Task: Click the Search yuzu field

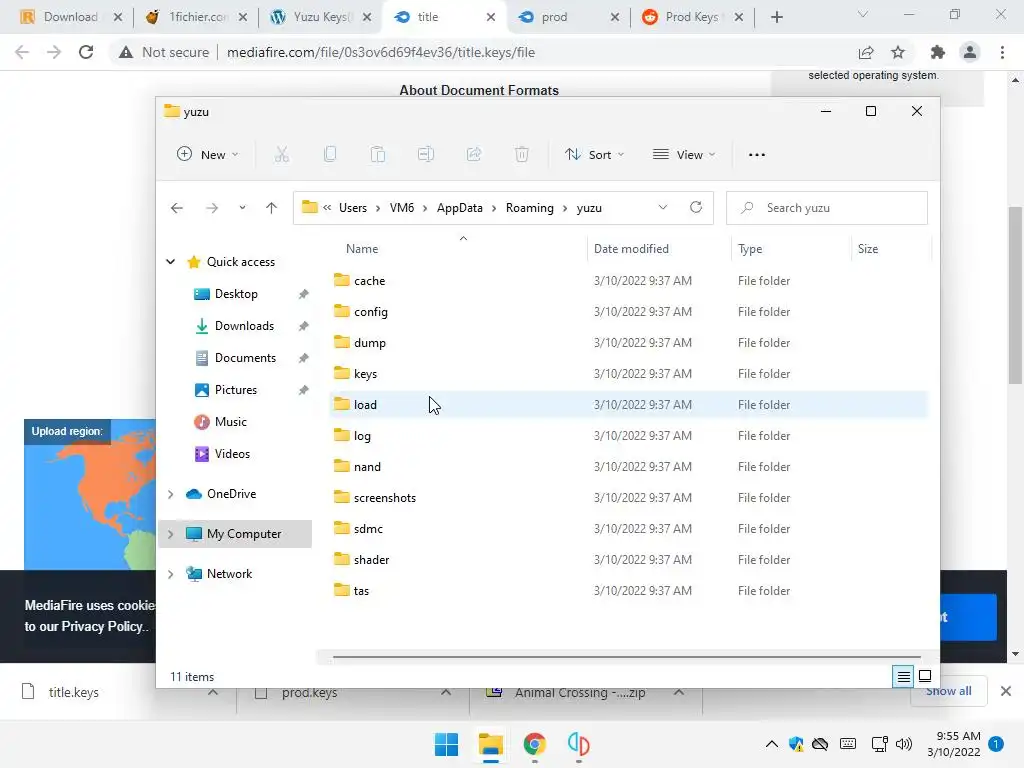Action: tap(827, 208)
